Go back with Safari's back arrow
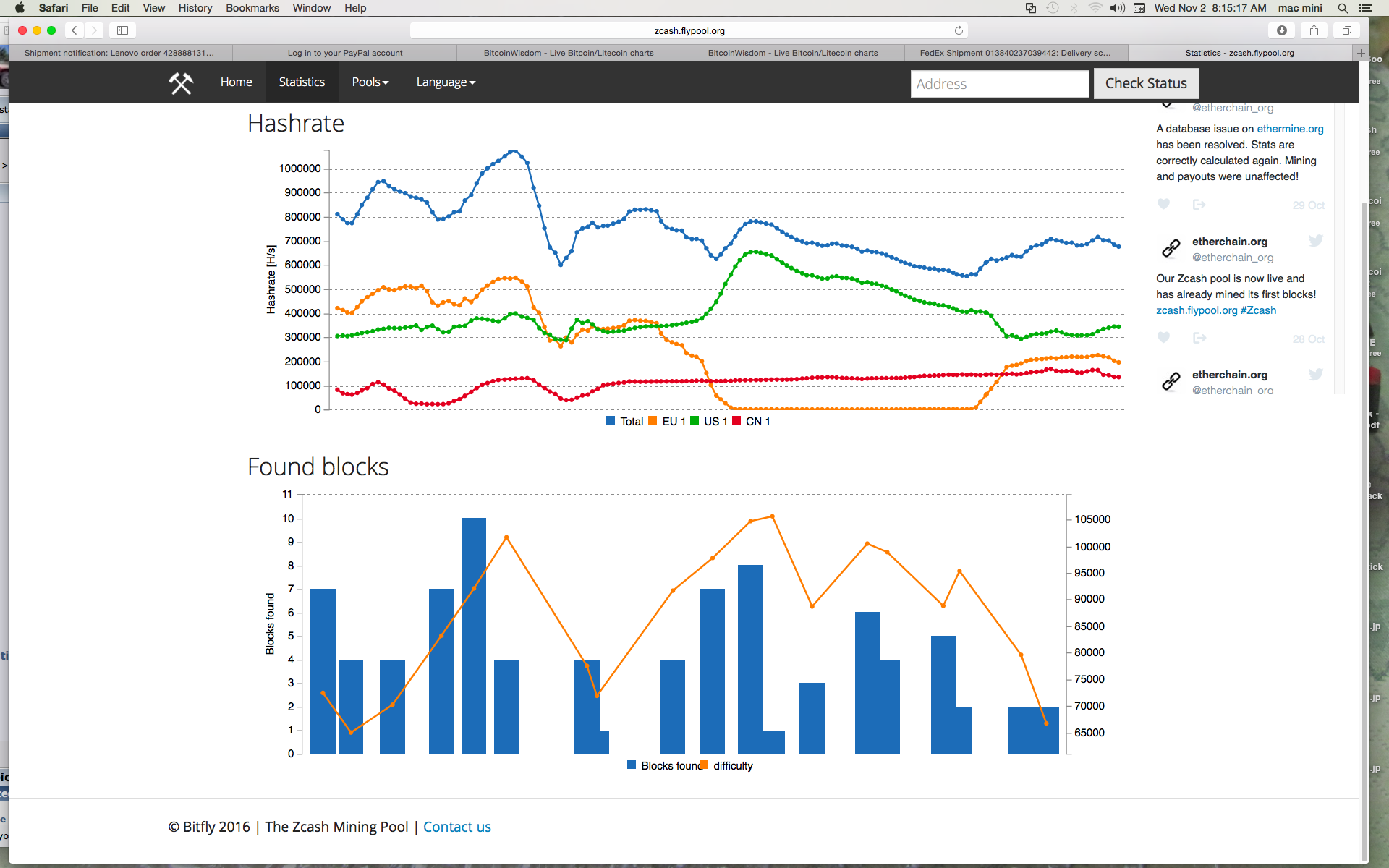Image resolution: width=1389 pixels, height=868 pixels. click(75, 30)
